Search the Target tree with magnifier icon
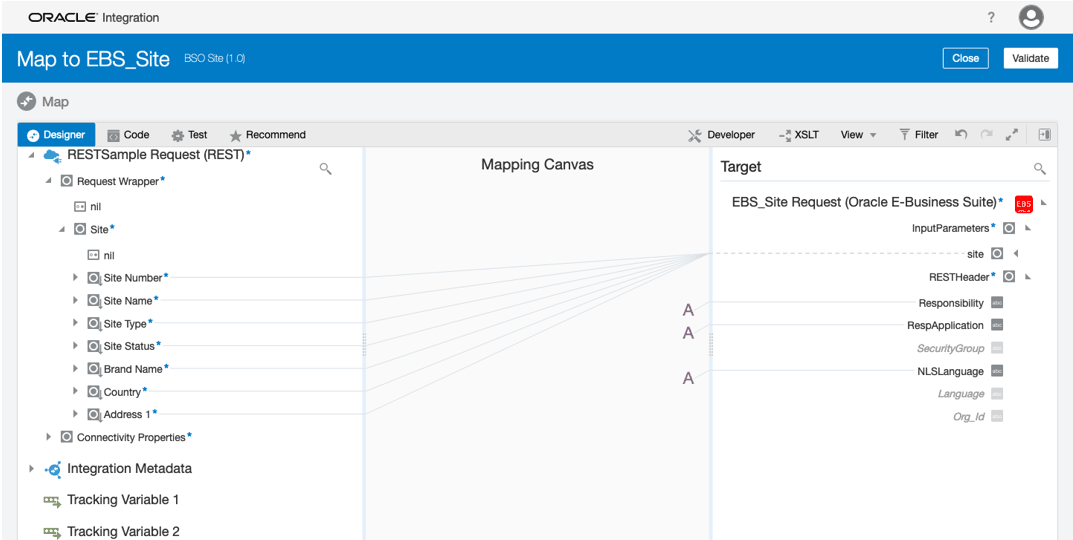The width and height of the screenshot is (1073, 540). tap(1039, 168)
